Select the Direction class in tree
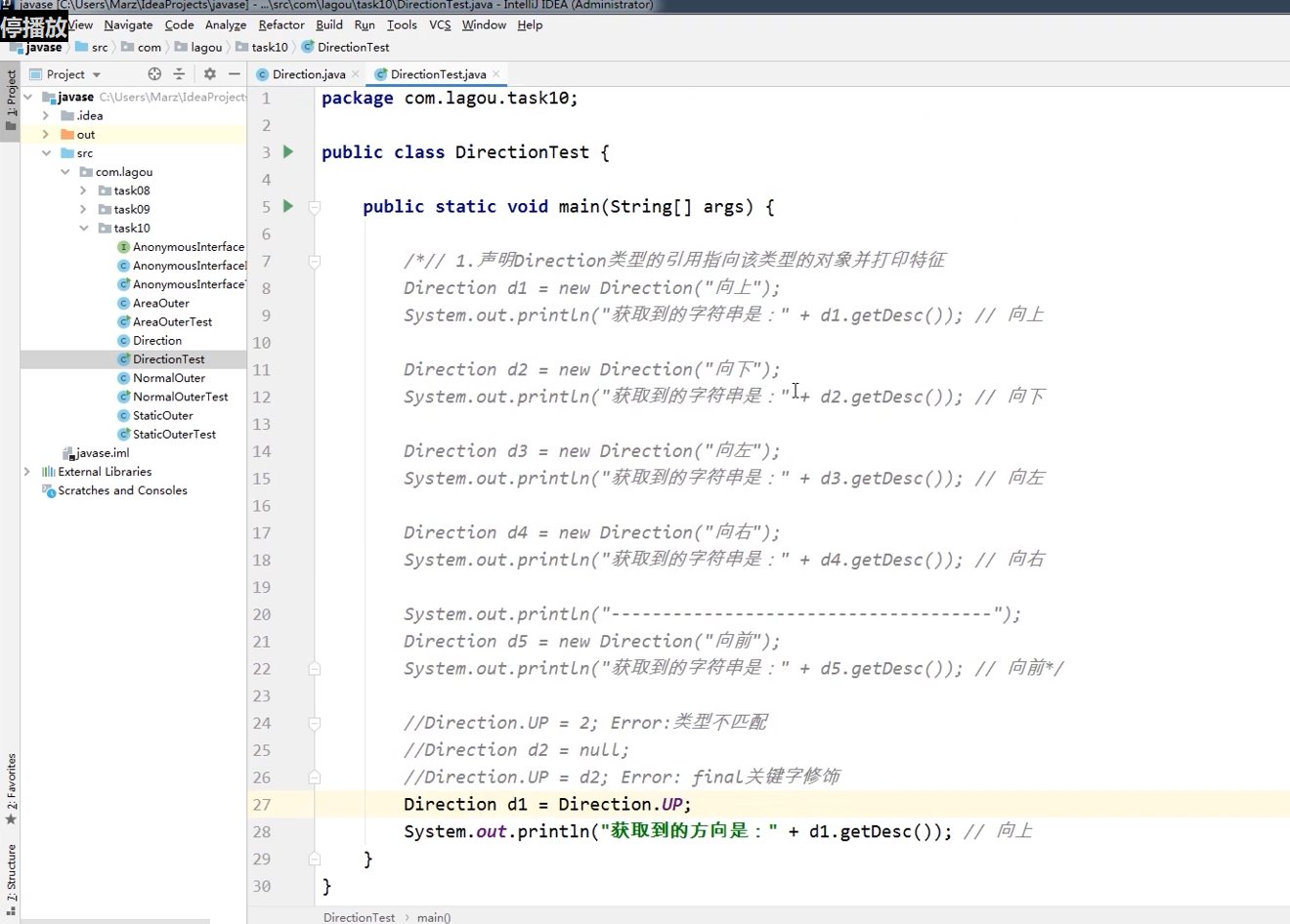 pos(156,341)
